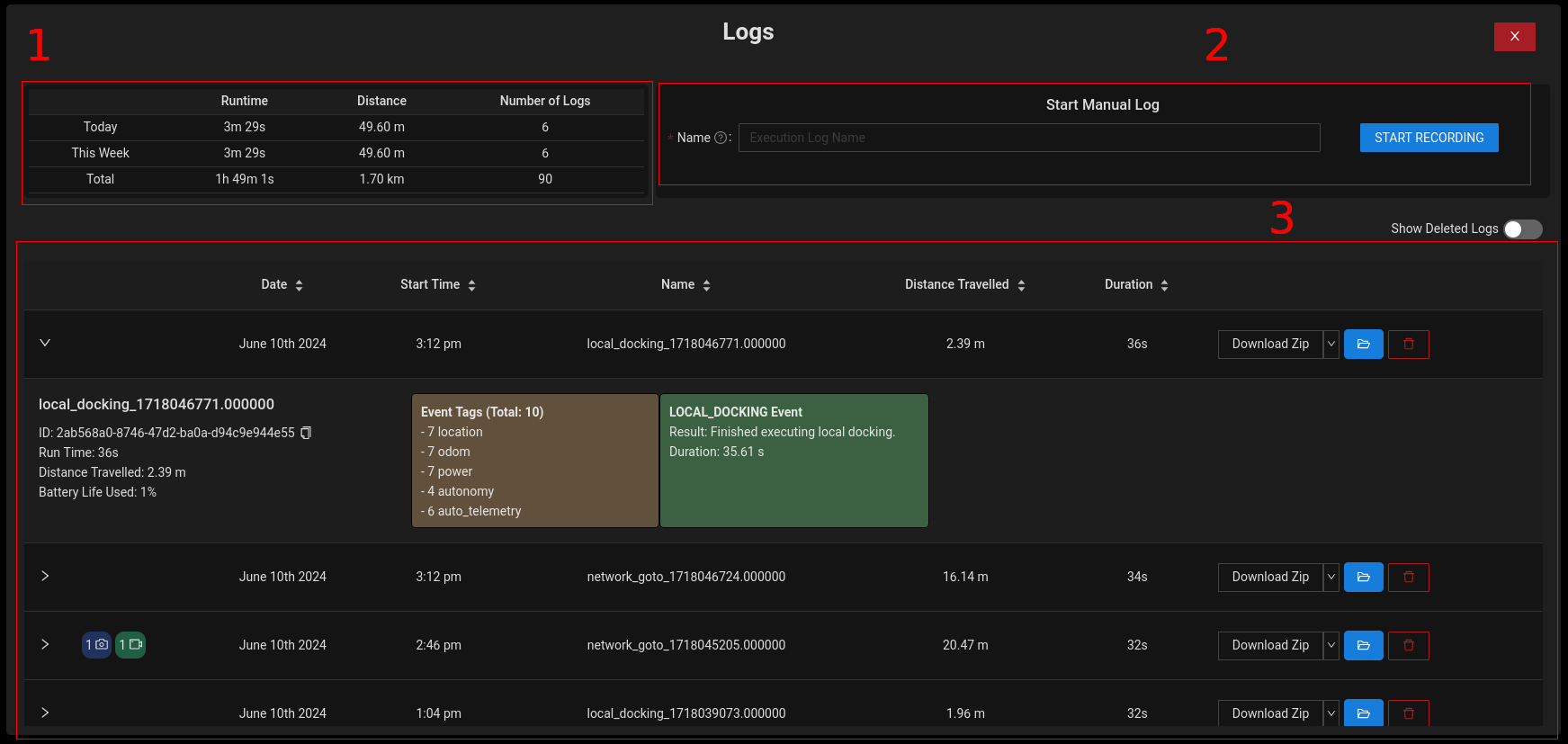This screenshot has height=744, width=1568.
Task: Collapse the expanded local_docking_1718046771 row
Action: (x=45, y=343)
